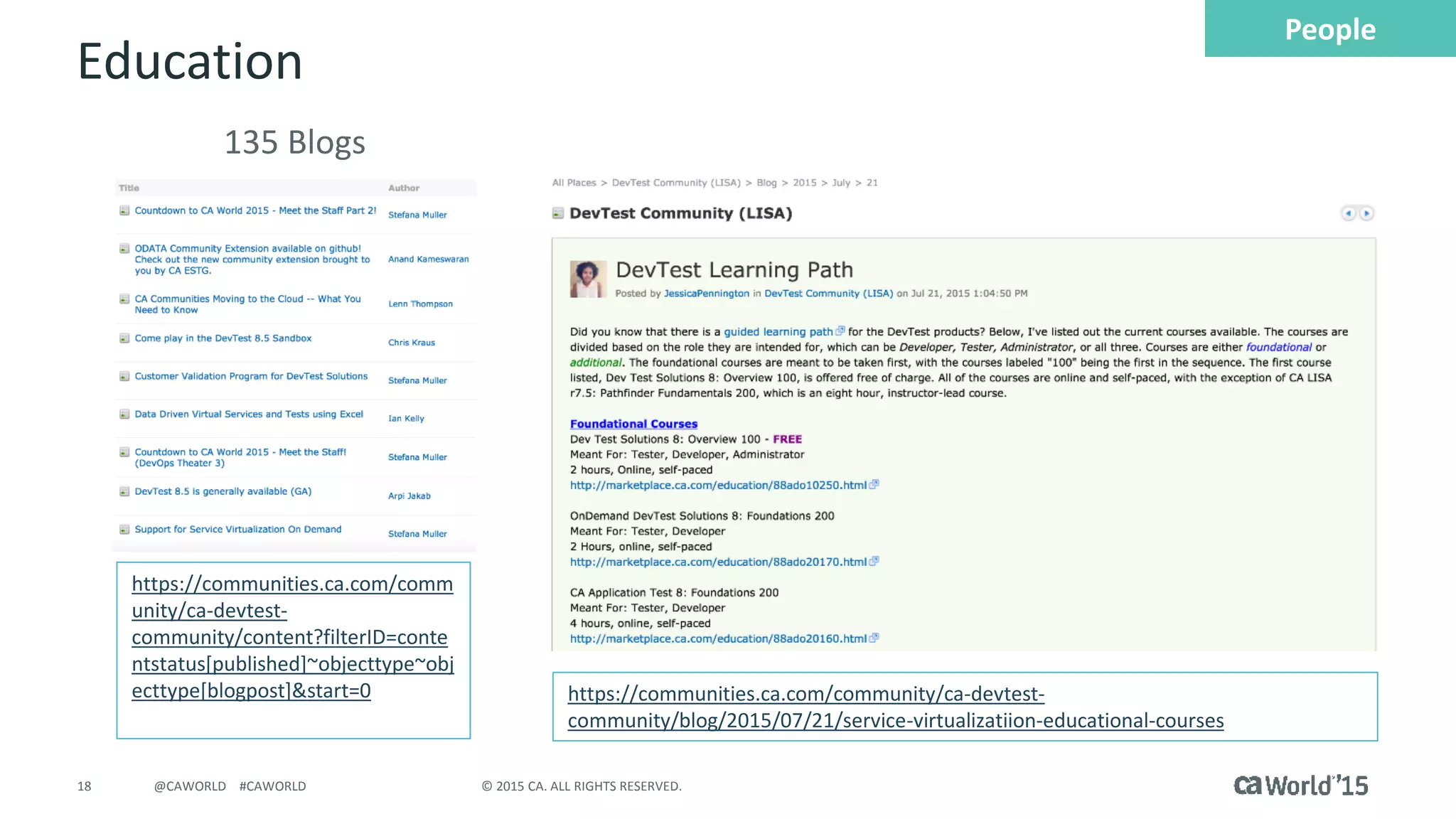Open JessicaPennington profile link
The height and width of the screenshot is (819, 1456).
707,294
